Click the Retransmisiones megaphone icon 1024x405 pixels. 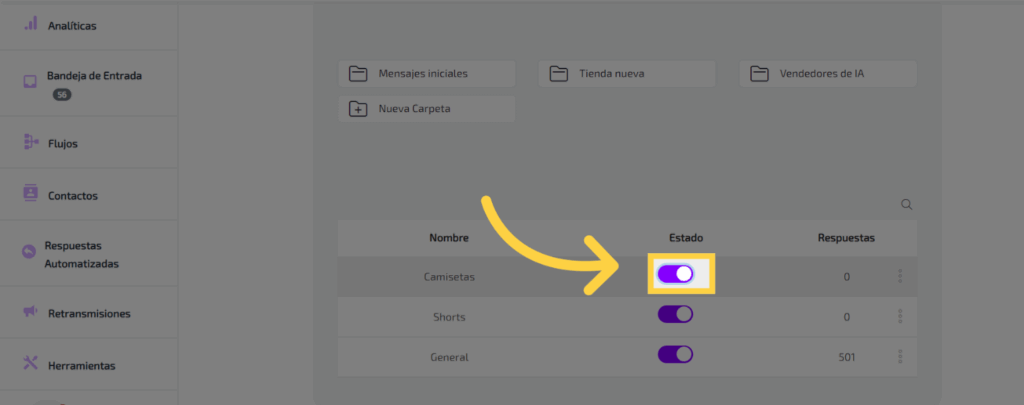30,313
